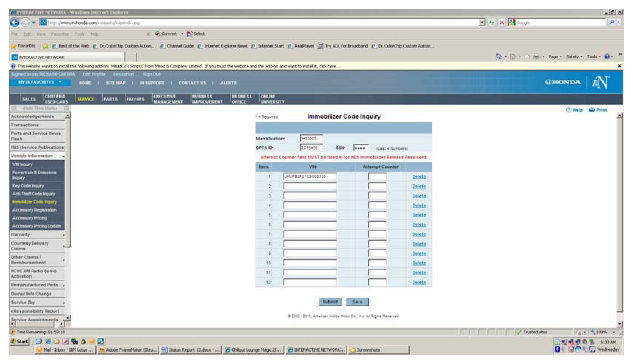Open the Tools dropdown in the command bar
Screen dimensions: 633x364
click(x=594, y=57)
